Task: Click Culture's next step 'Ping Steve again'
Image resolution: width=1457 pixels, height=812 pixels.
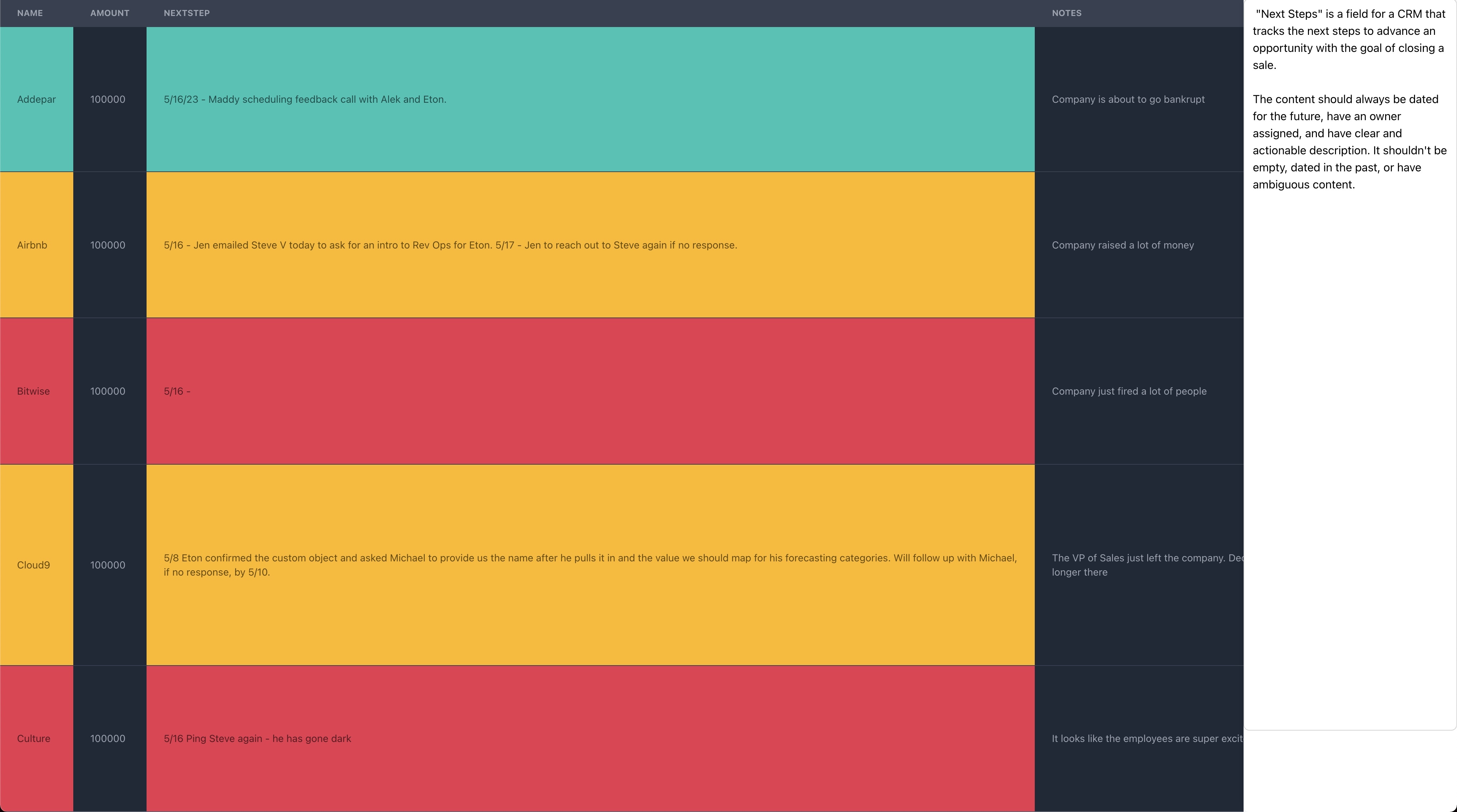Action: click(x=257, y=738)
